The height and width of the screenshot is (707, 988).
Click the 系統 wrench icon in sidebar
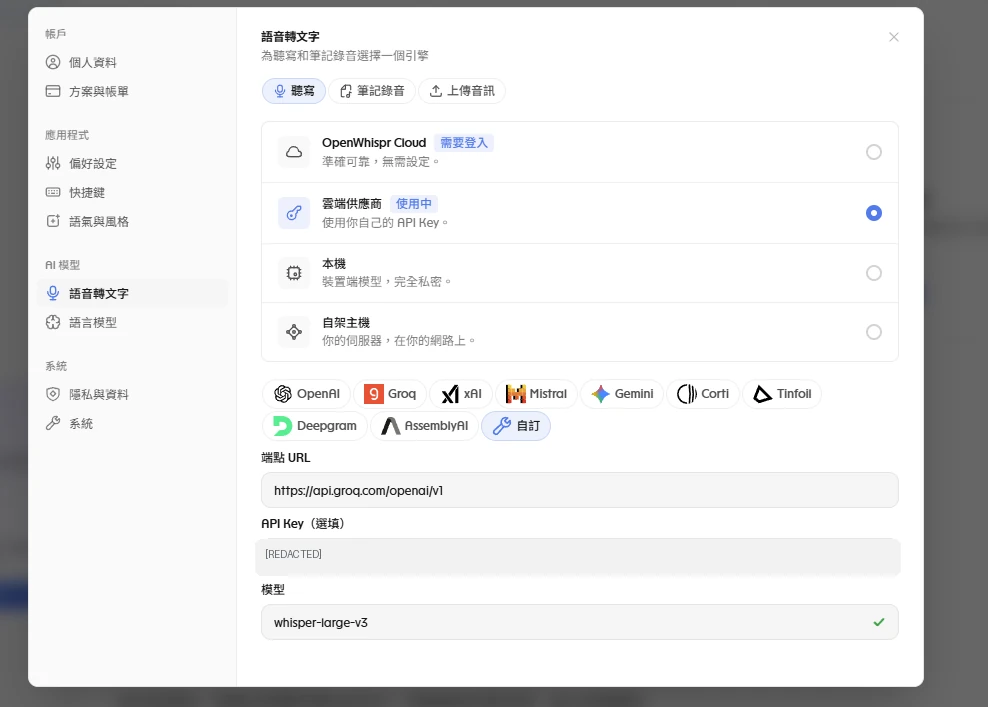point(53,423)
